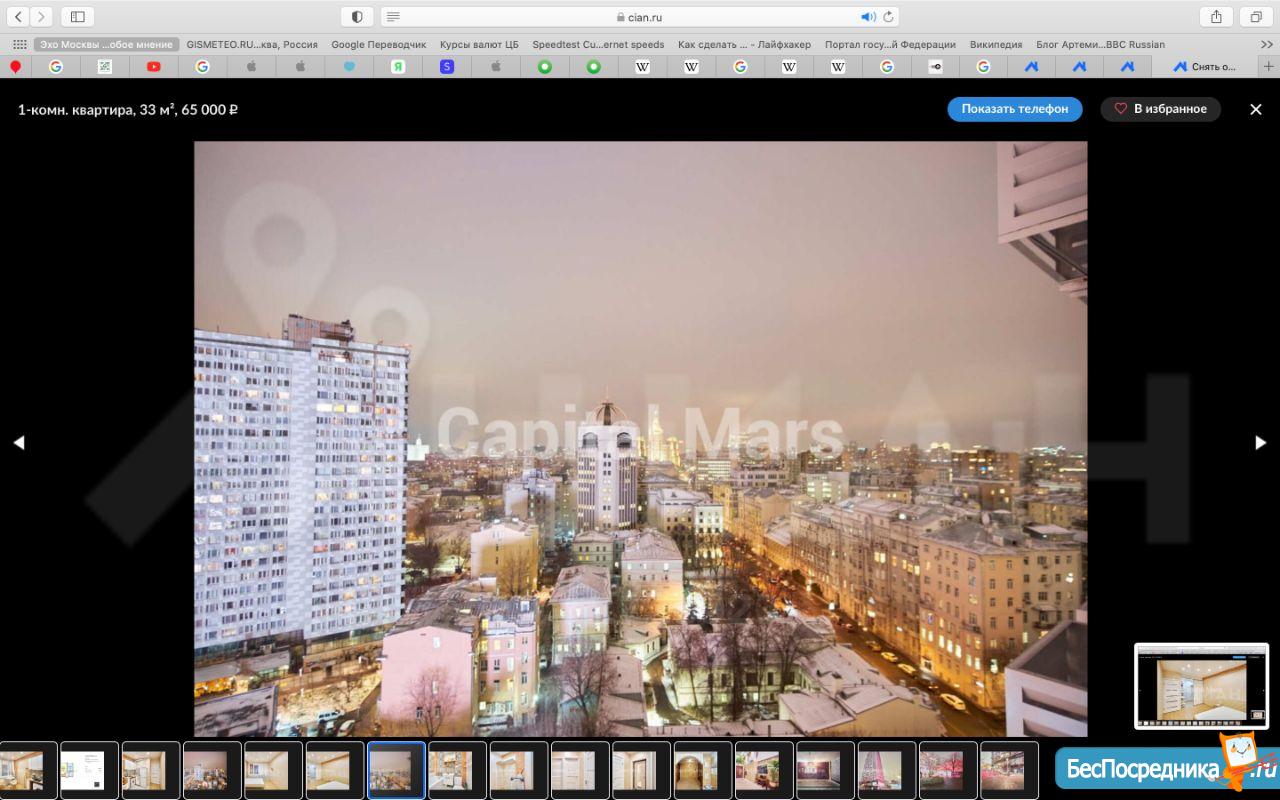
Task: Open the favorites grid (Top Sites) icon
Action: pyautogui.click(x=19, y=44)
